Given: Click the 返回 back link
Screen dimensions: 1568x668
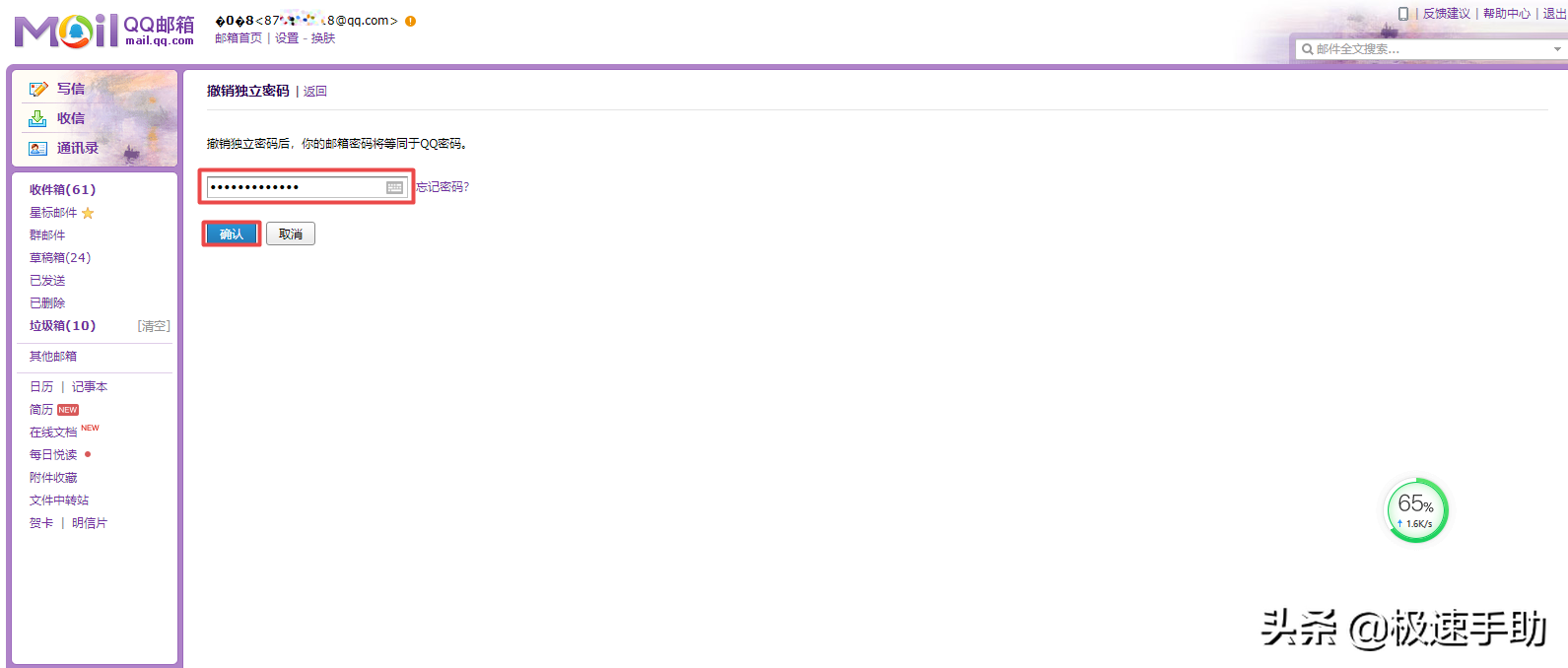Looking at the screenshot, I should coord(315,92).
